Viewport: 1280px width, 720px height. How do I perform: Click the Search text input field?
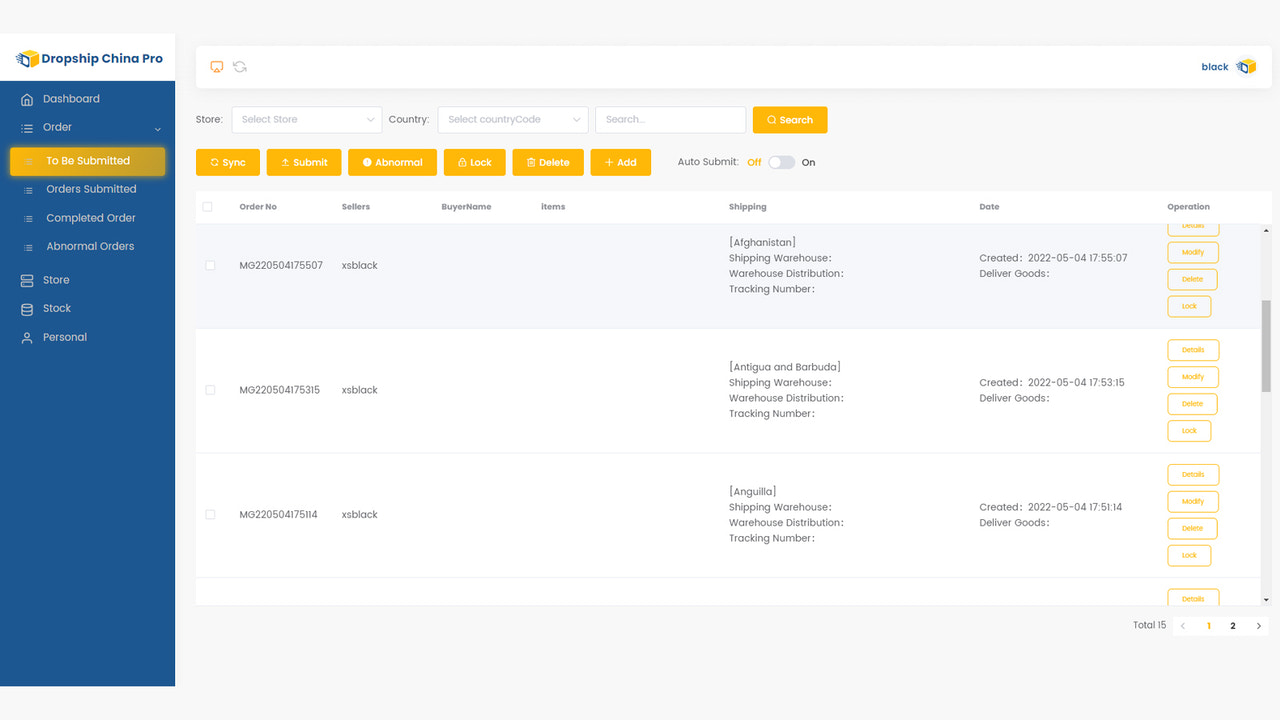click(x=671, y=120)
